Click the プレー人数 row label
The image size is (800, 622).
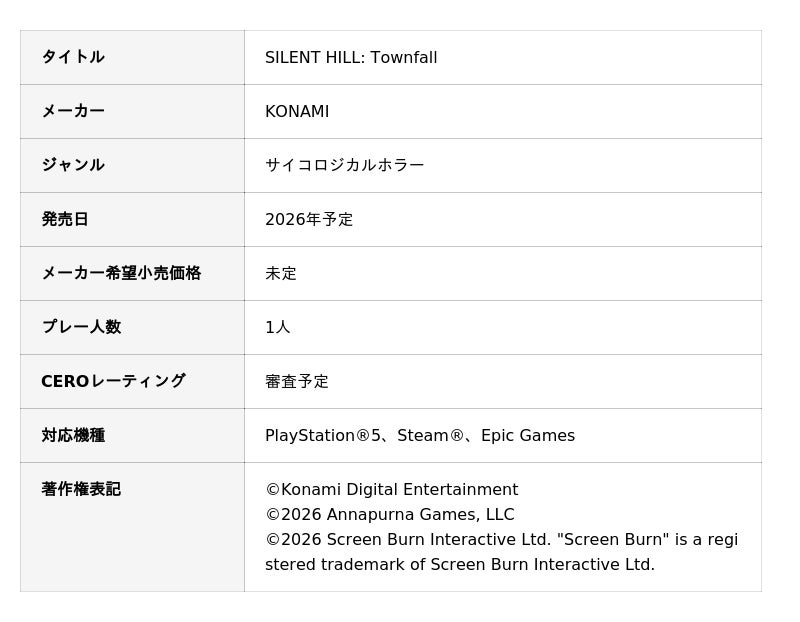point(81,327)
